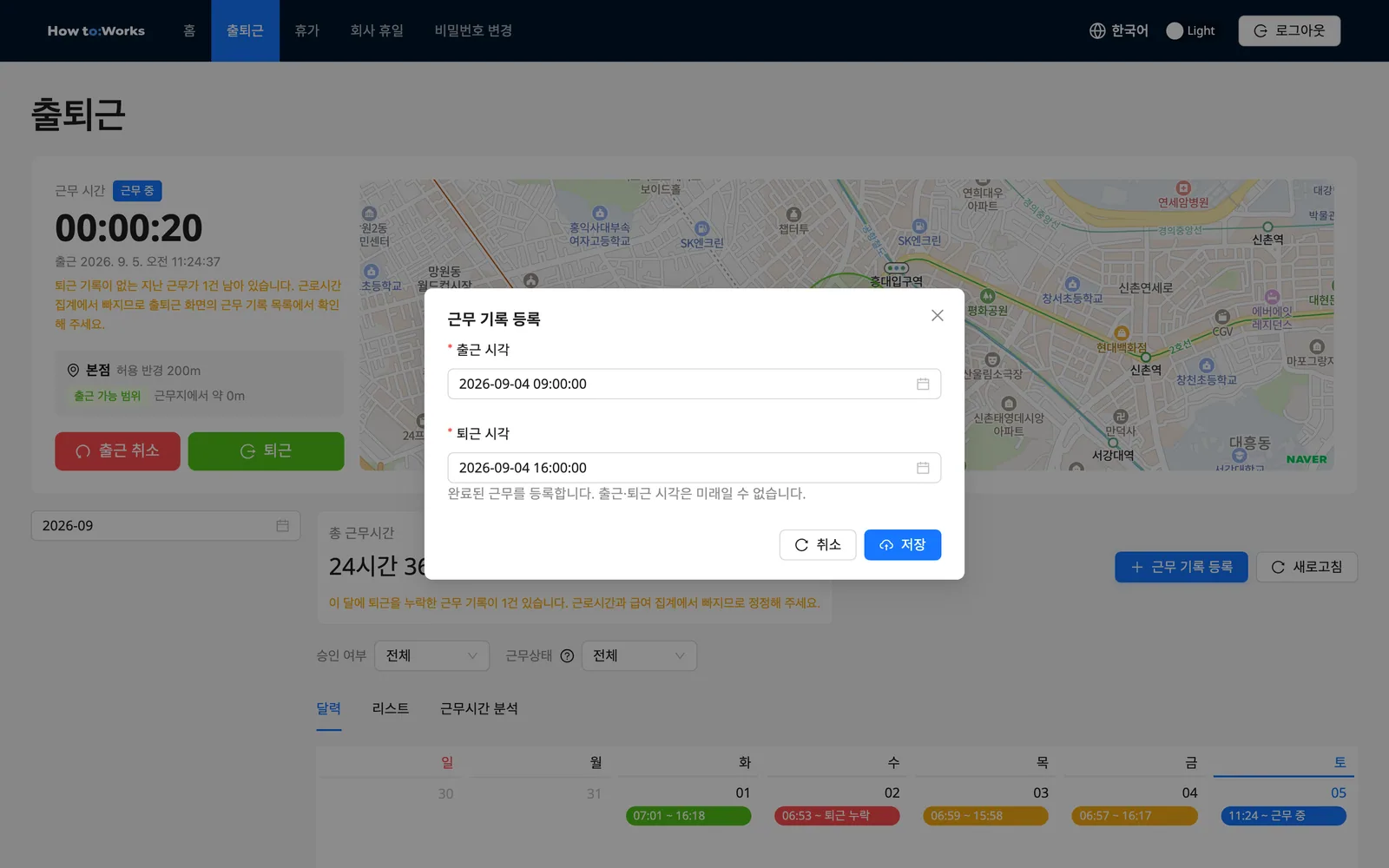Expand the 승인 여부 dropdown

(431, 655)
